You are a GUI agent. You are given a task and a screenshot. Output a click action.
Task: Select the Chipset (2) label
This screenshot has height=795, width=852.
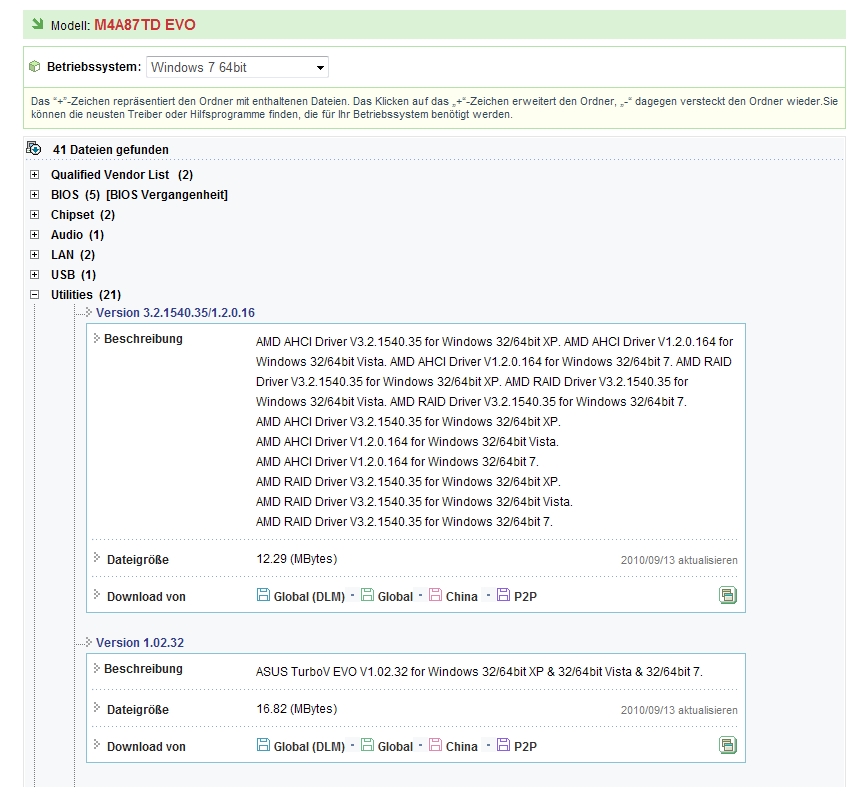tap(83, 215)
